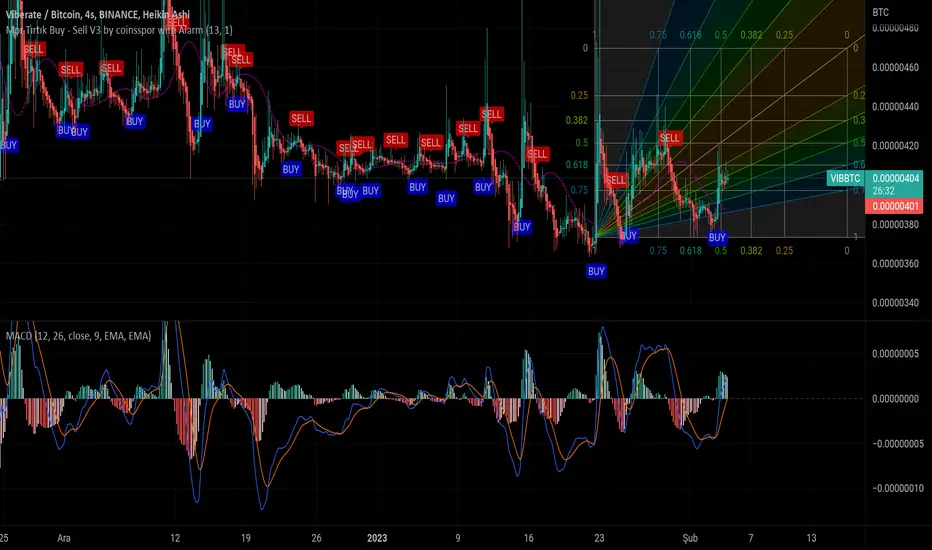
Task: Click the green 0.00000404 last price label
Action: click(895, 178)
